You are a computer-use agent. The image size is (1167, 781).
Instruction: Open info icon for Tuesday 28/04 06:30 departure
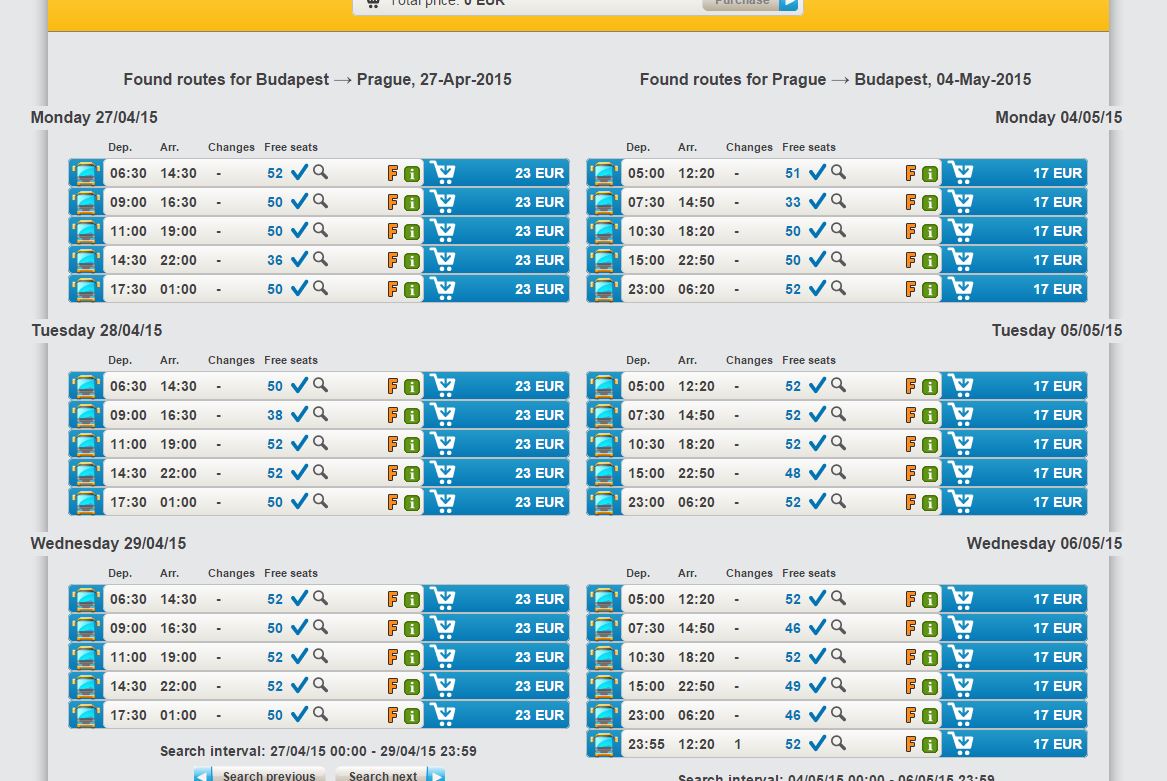[x=412, y=386]
